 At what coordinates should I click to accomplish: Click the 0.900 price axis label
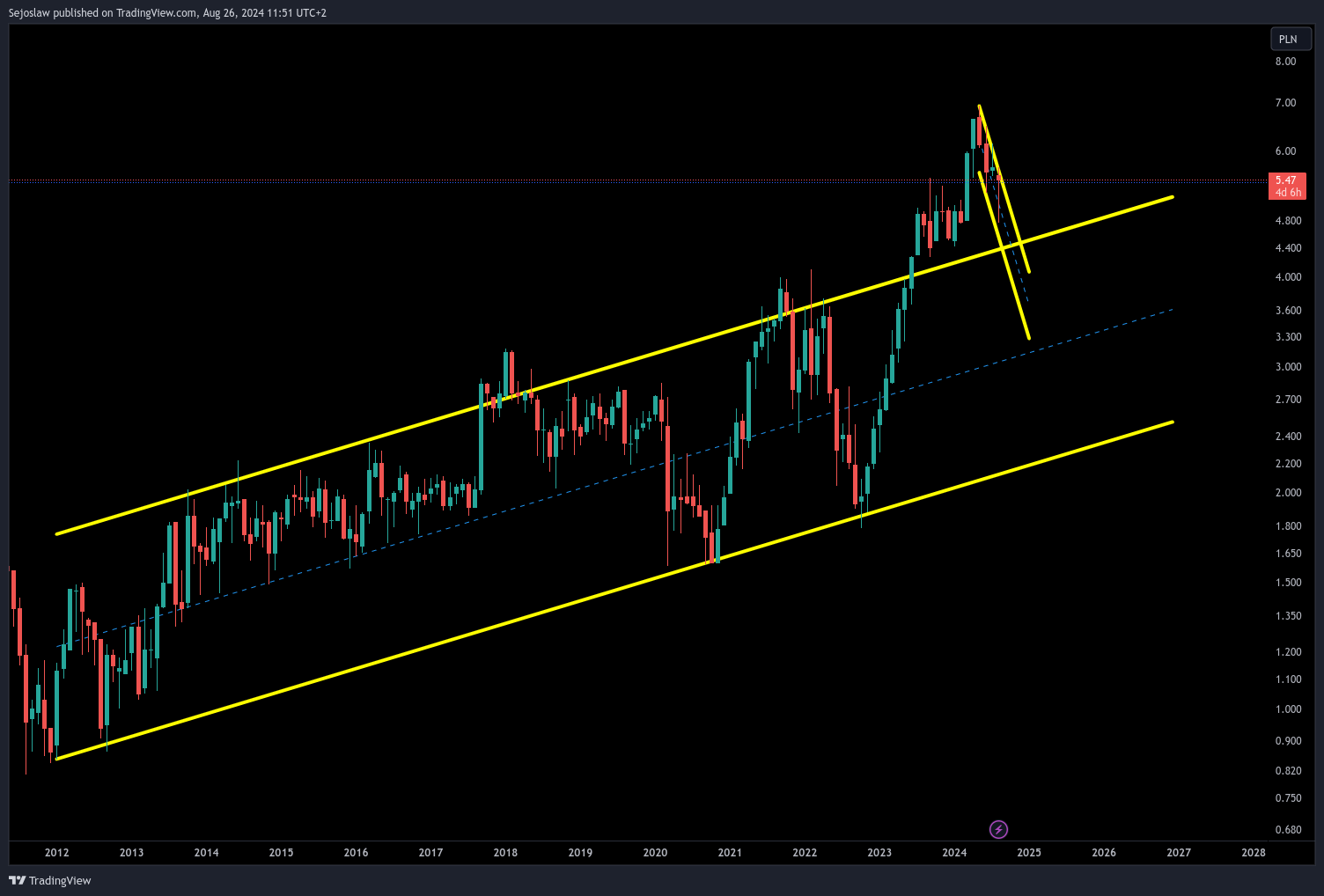coord(1288,741)
